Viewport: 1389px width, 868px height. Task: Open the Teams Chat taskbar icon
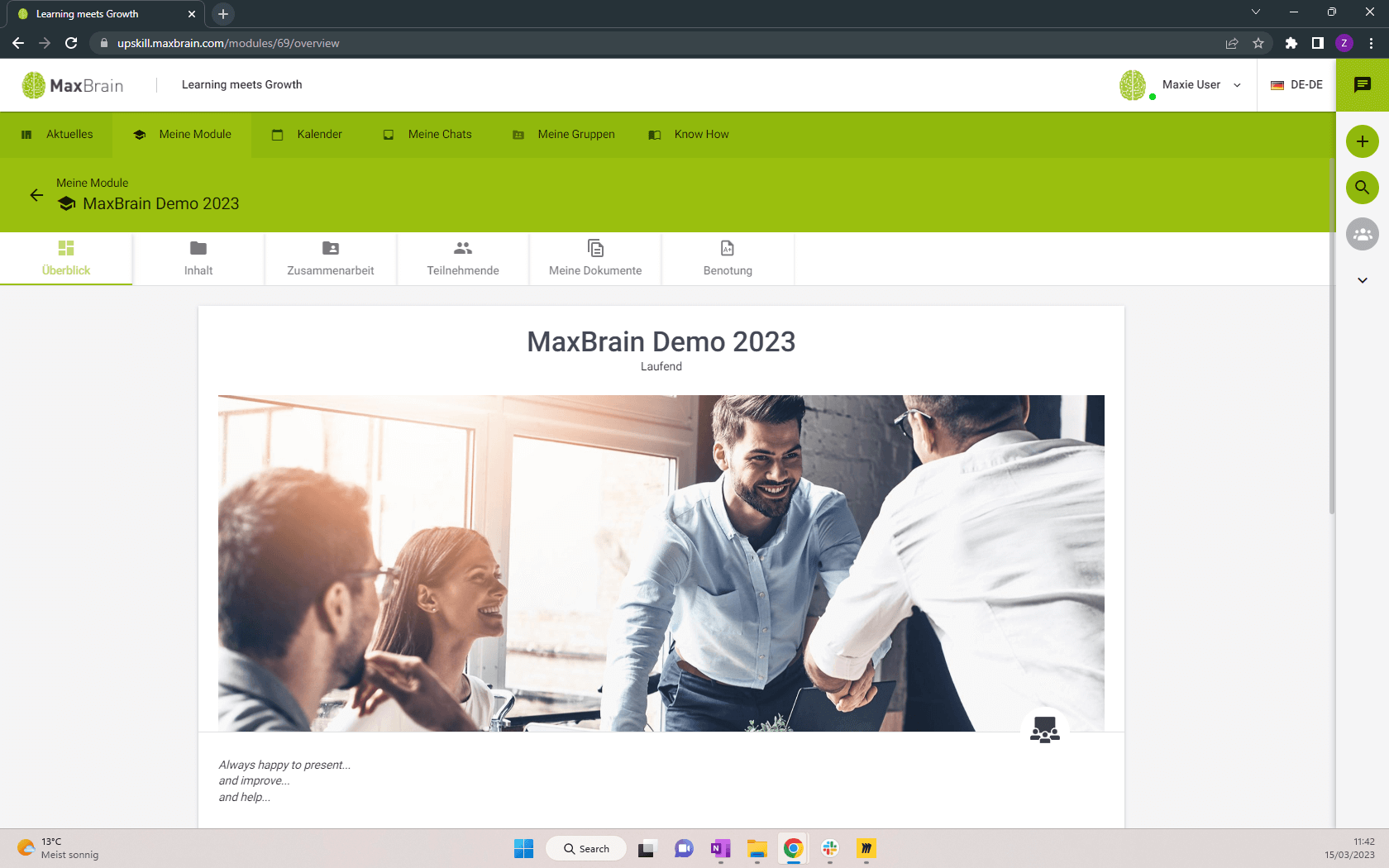pos(684,849)
